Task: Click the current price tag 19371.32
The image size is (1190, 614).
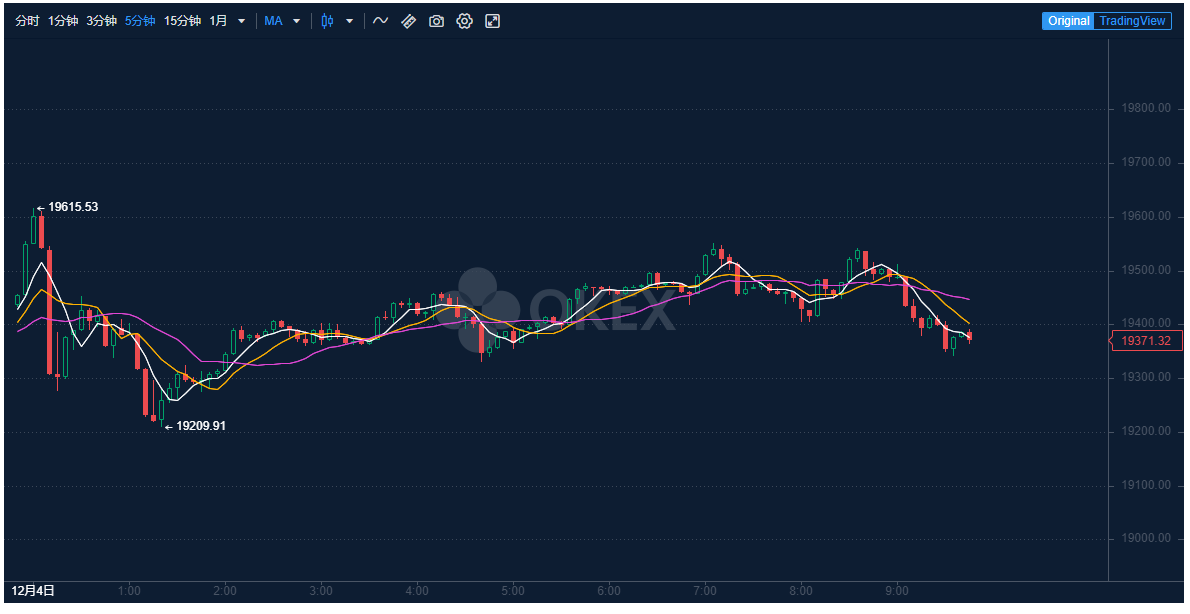Action: coord(1146,341)
